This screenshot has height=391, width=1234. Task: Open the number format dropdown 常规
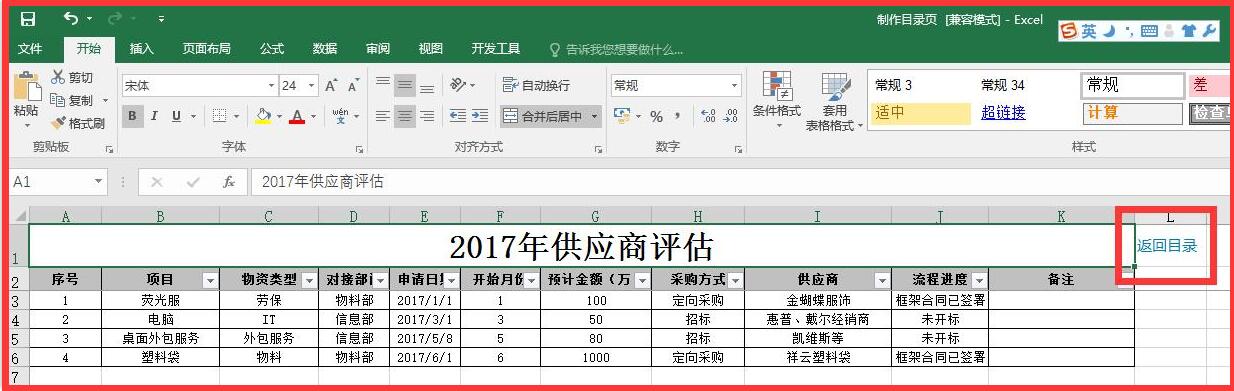point(735,86)
